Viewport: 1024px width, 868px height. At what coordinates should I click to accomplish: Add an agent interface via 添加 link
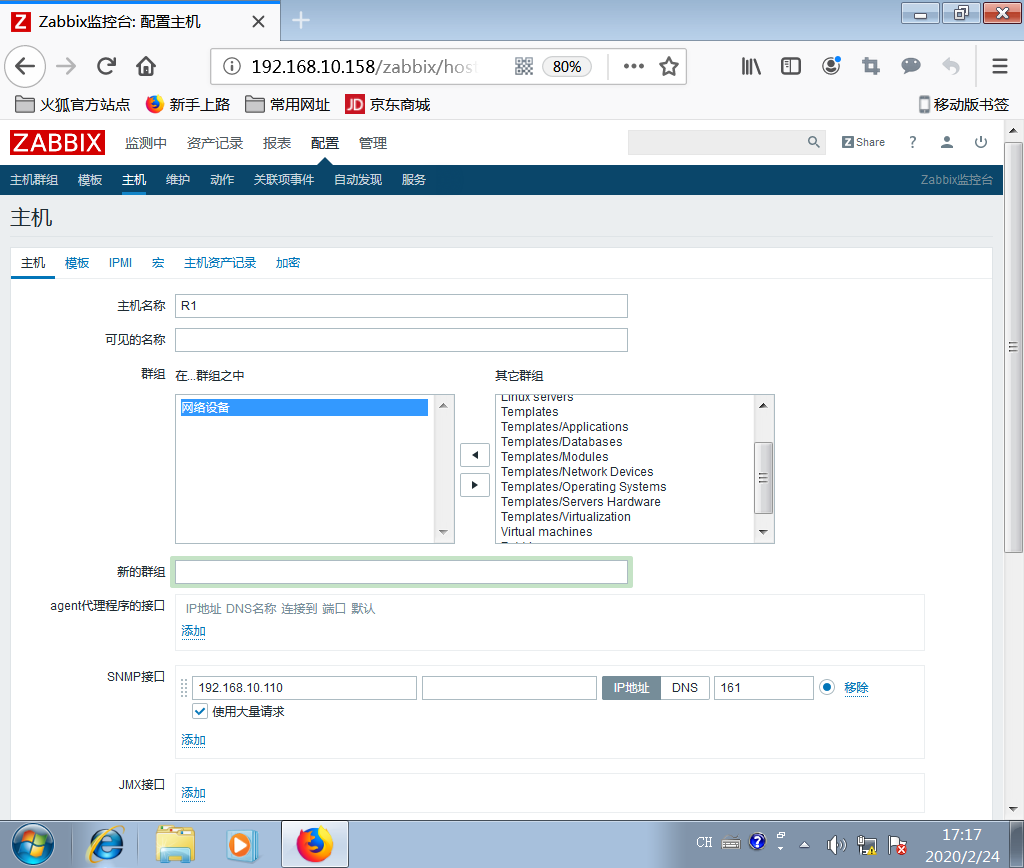(x=193, y=631)
